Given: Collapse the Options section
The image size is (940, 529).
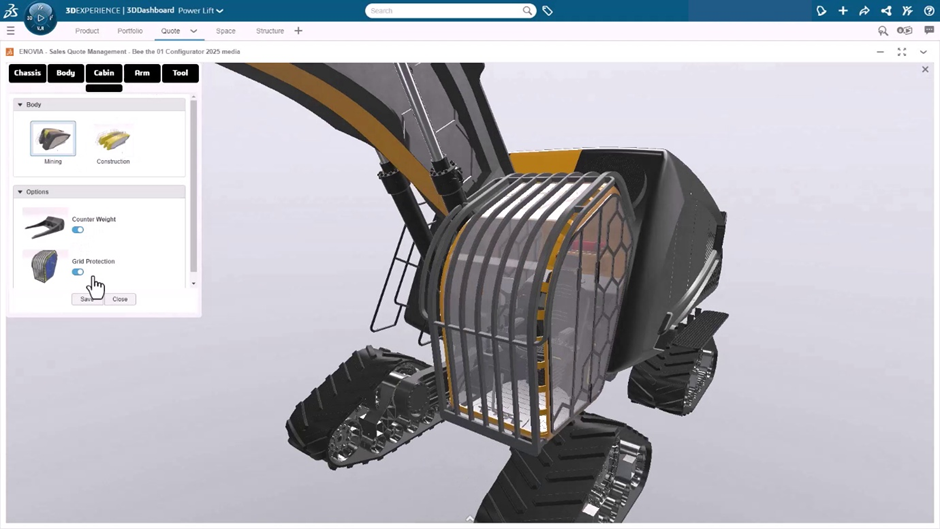Looking at the screenshot, I should pos(20,192).
